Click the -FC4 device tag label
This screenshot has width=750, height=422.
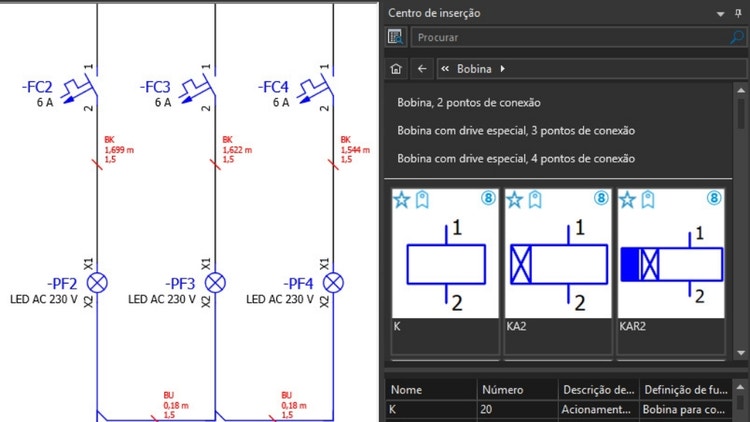[x=273, y=87]
